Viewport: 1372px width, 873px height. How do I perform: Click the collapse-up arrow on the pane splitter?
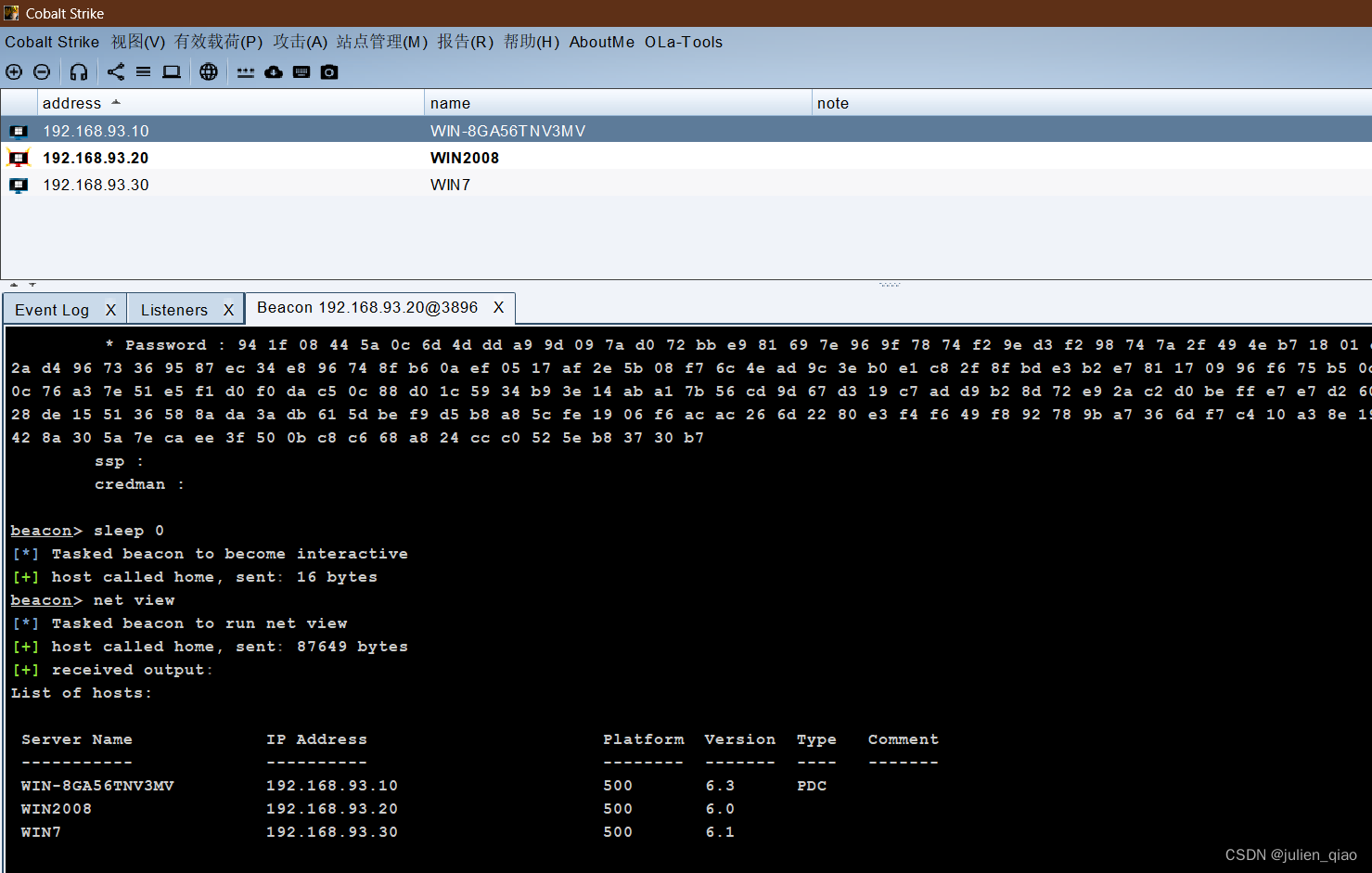tap(14, 285)
